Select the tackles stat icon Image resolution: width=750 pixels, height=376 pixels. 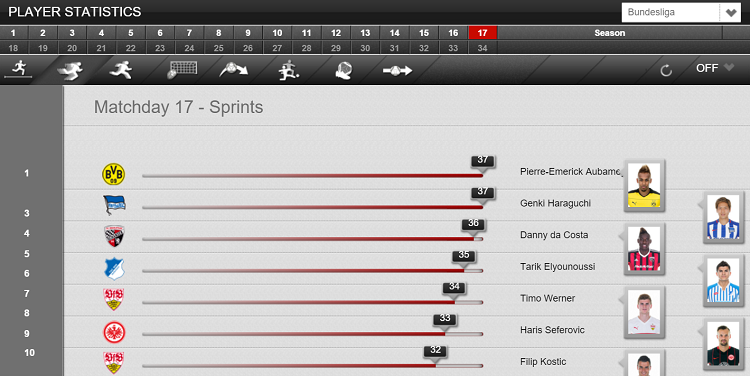(288, 70)
